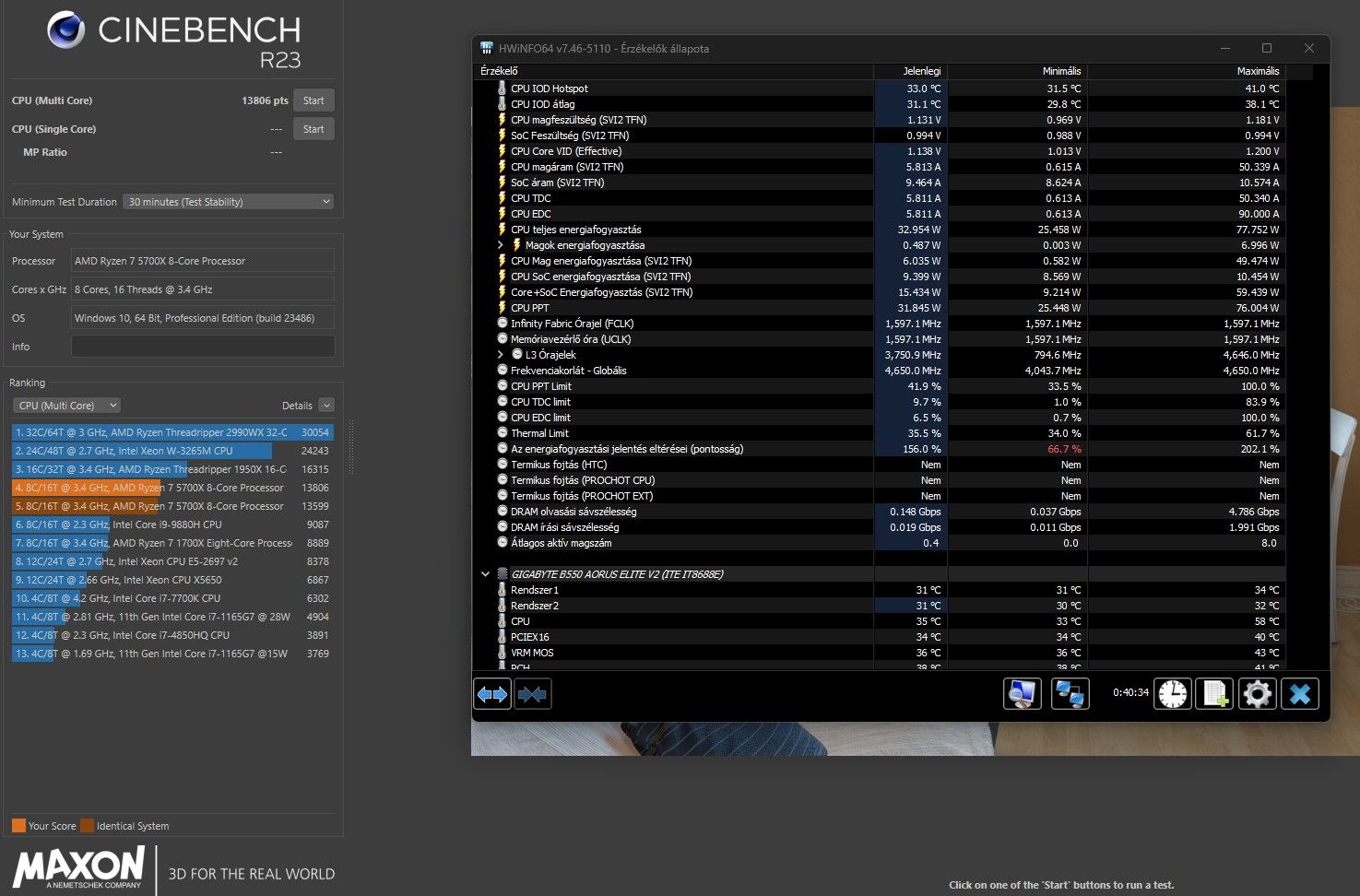
Task: Click the Maximális column header
Action: pyautogui.click(x=1187, y=71)
